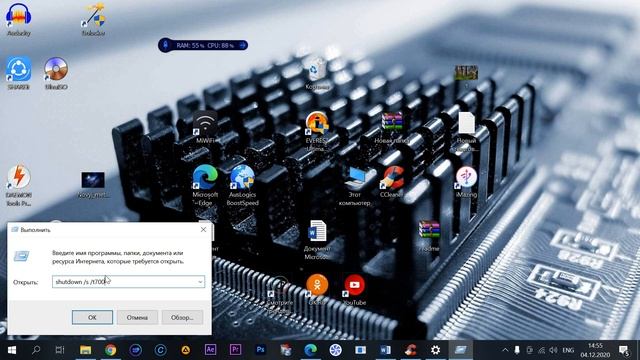
Task: Open the MiWiFi desktop shortcut
Action: 205,127
